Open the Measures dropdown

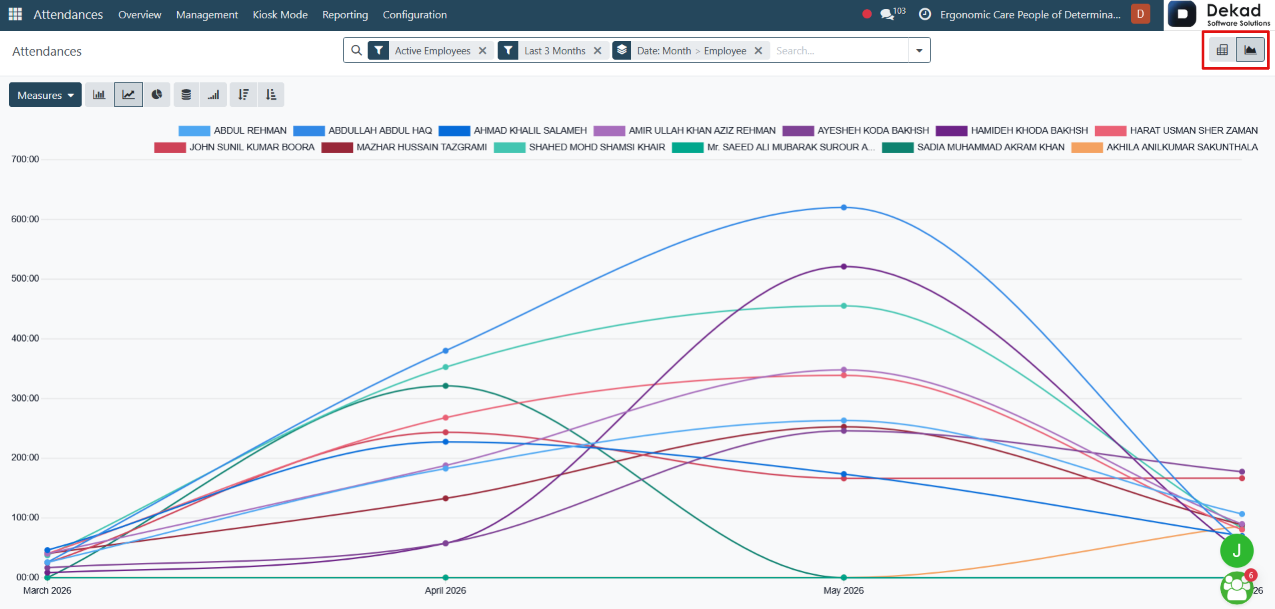pyautogui.click(x=45, y=95)
